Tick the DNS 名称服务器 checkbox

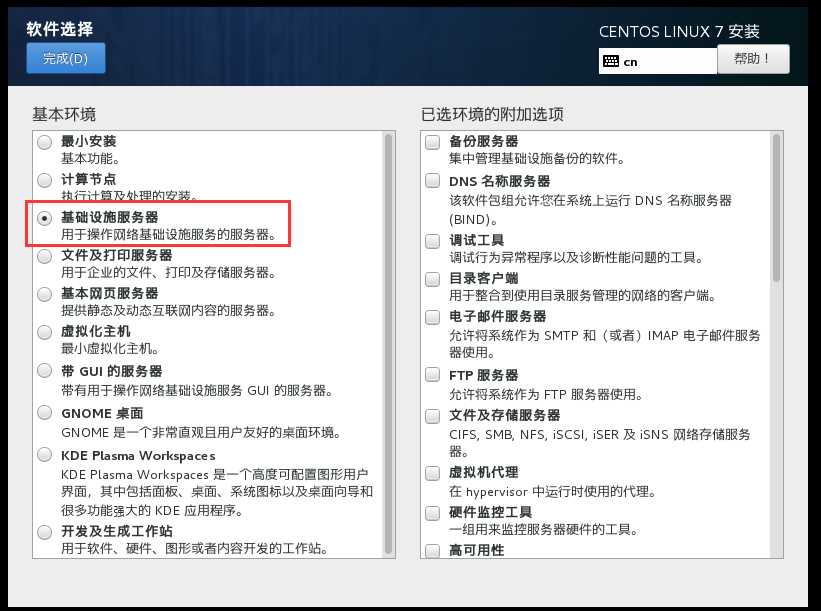coord(432,181)
